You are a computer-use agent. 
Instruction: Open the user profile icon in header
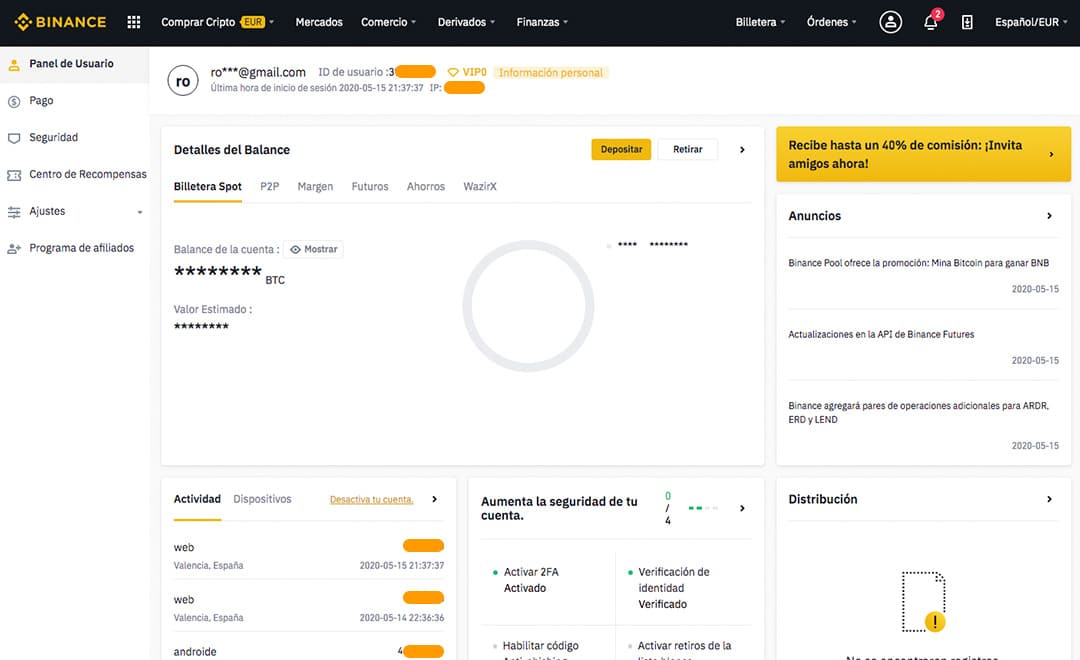pos(890,22)
